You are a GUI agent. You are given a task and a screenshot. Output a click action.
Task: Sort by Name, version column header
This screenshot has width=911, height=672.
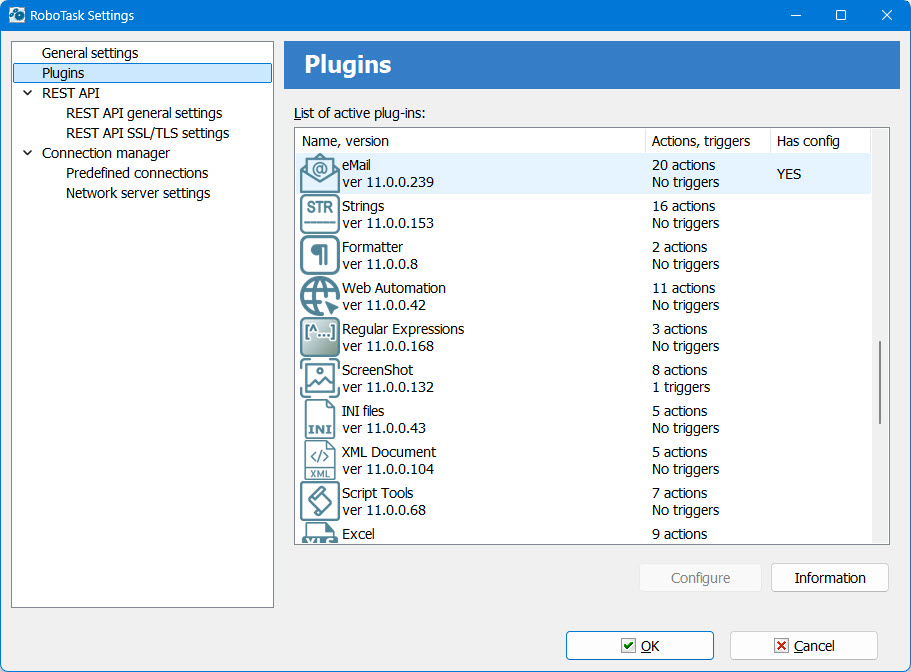(x=470, y=141)
